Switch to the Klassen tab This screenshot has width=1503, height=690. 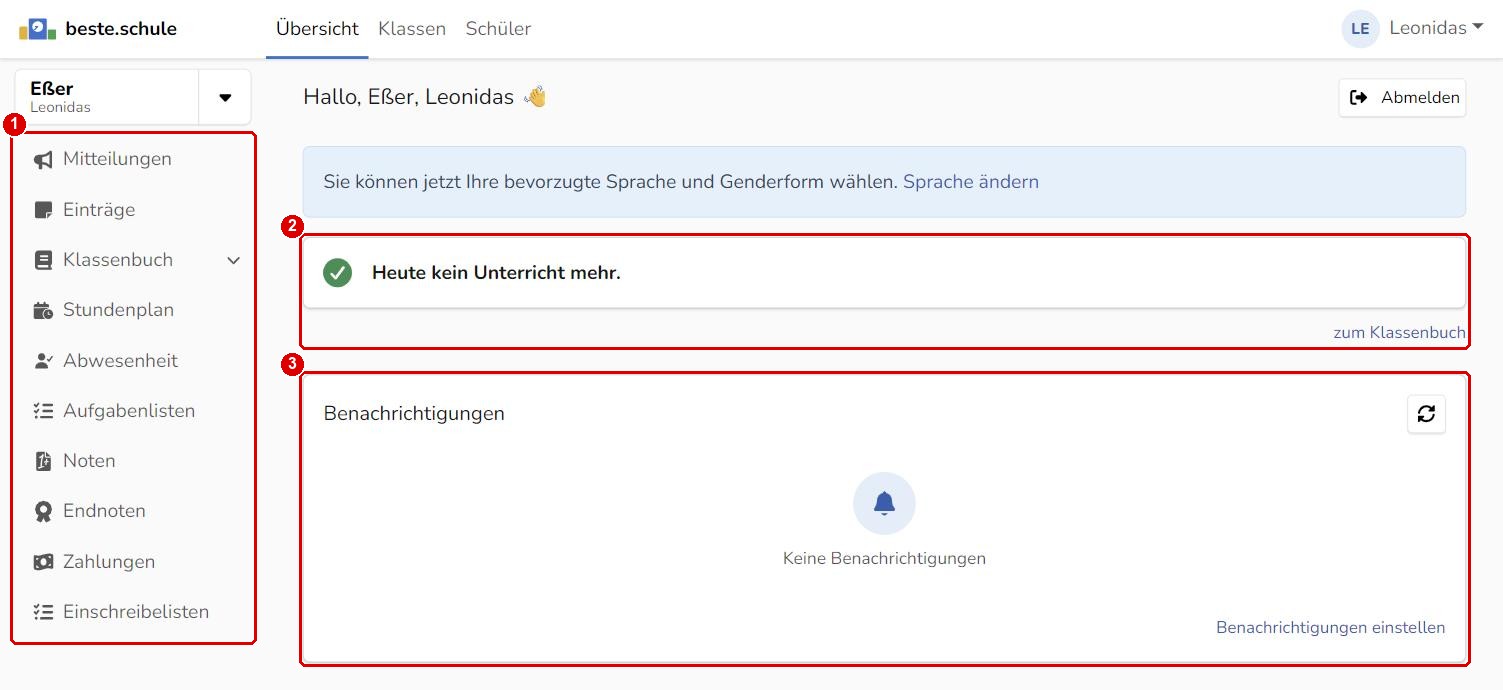[x=412, y=29]
